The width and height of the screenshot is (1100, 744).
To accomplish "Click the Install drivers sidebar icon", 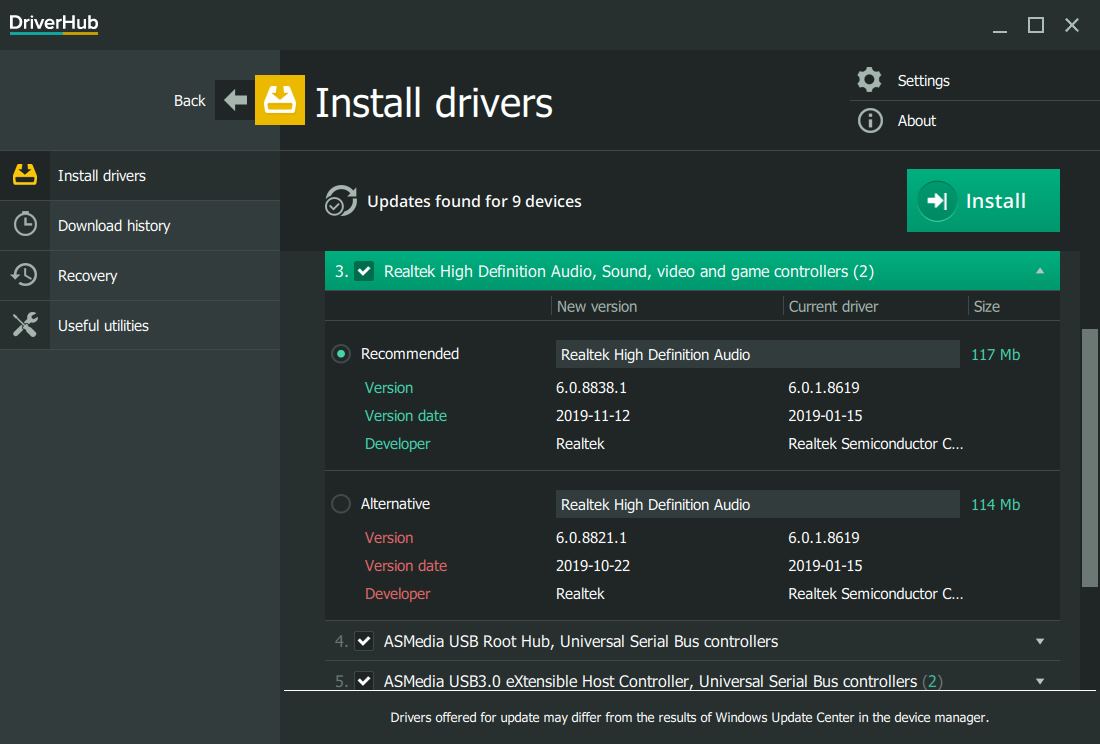I will coord(25,175).
